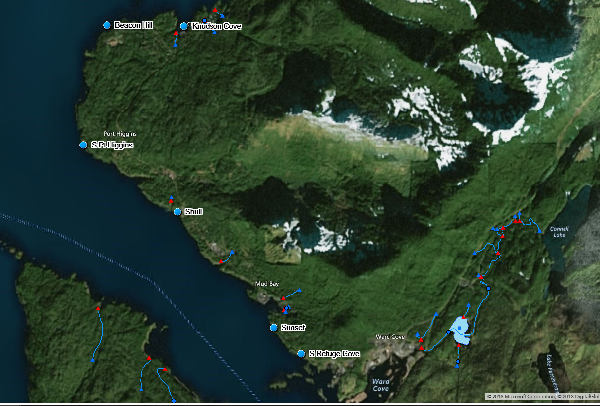Click the Shull label text
The height and width of the screenshot is (406, 600).
194,211
